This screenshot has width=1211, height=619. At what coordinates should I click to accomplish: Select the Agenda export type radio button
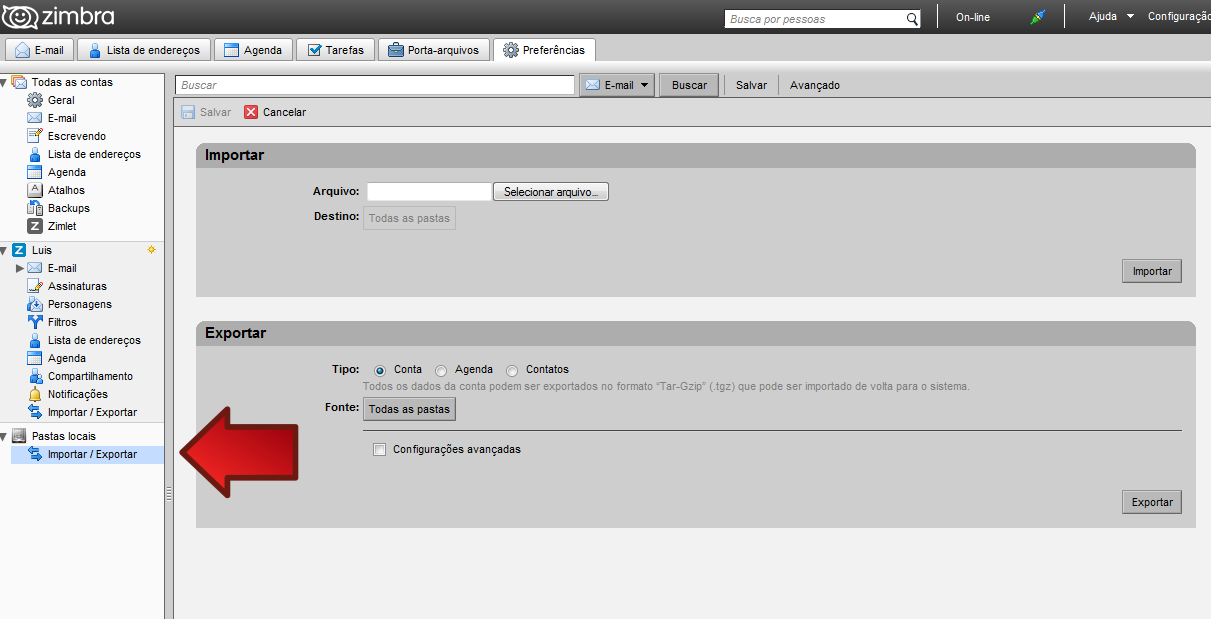[441, 370]
